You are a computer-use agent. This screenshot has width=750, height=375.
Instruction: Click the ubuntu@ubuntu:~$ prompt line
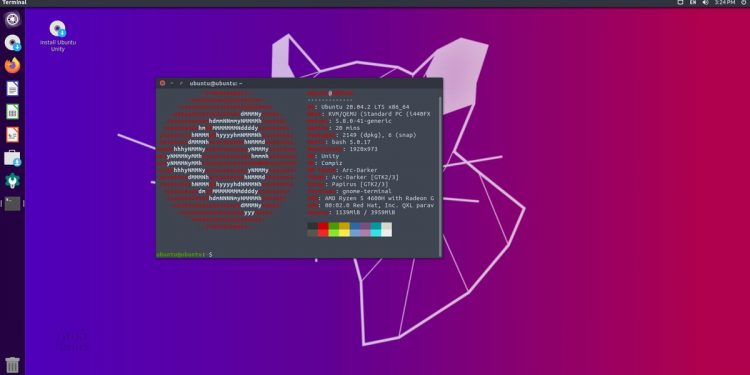click(185, 254)
